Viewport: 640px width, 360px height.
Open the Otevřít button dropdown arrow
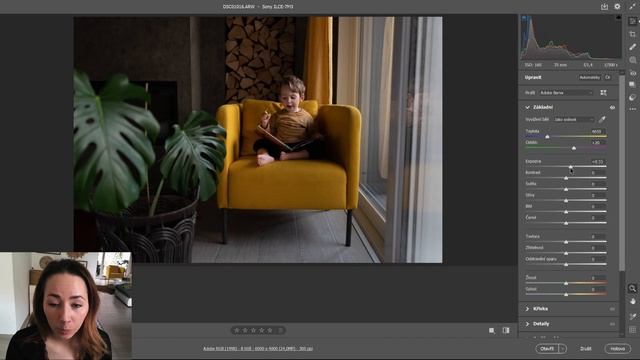(x=563, y=349)
